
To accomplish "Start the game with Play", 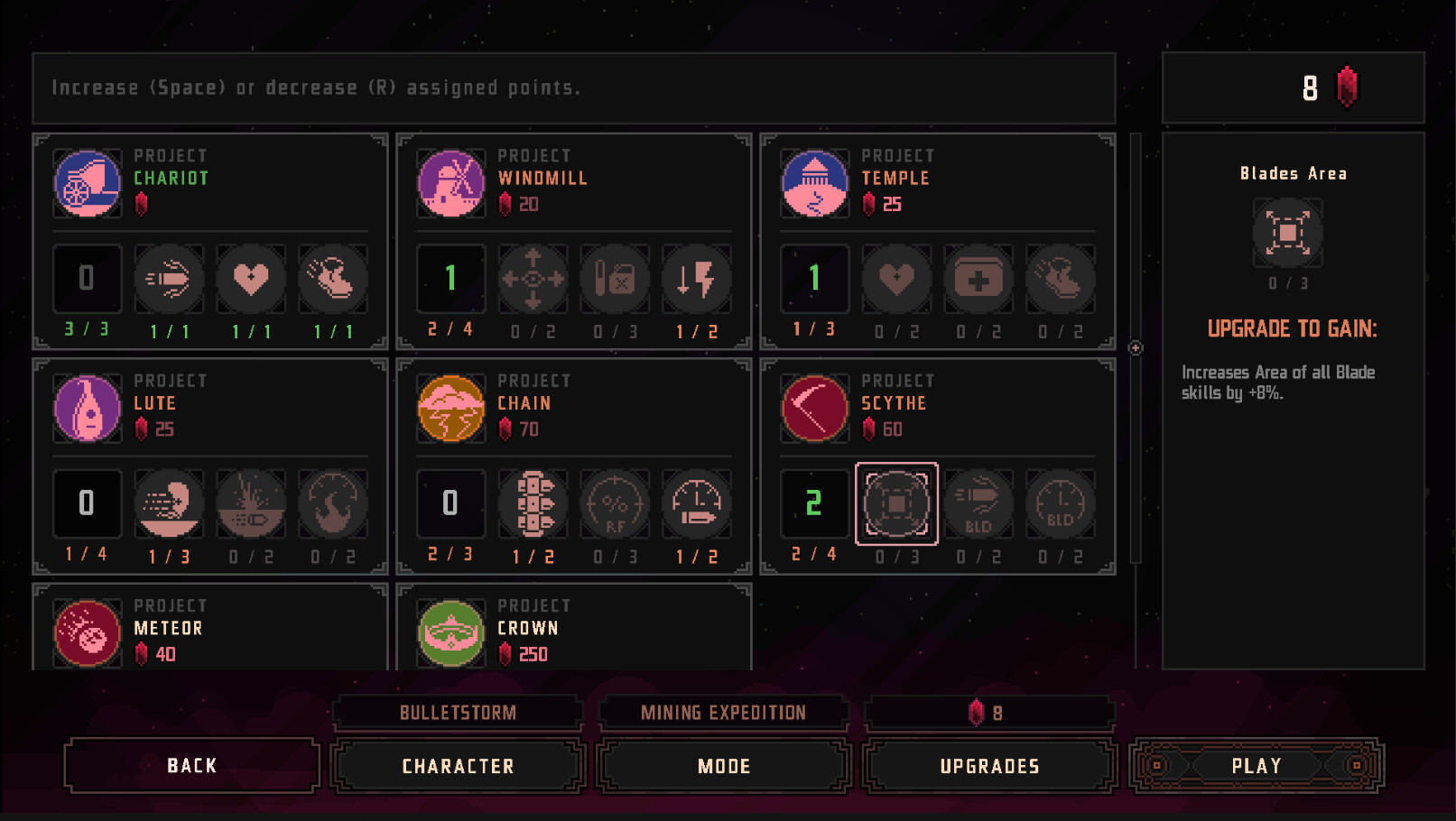I will pyautogui.click(x=1257, y=766).
